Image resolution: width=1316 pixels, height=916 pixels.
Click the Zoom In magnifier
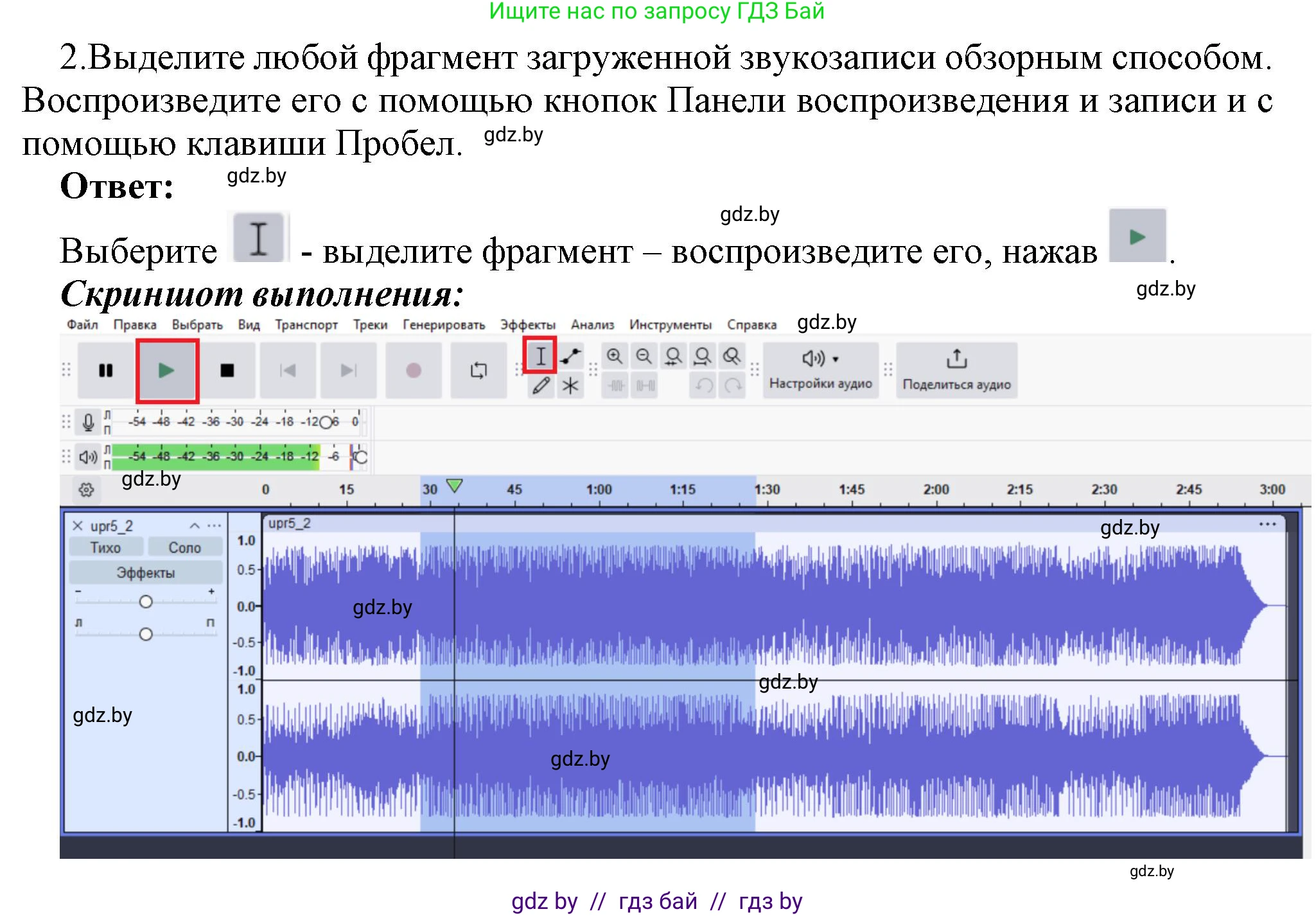click(x=615, y=355)
